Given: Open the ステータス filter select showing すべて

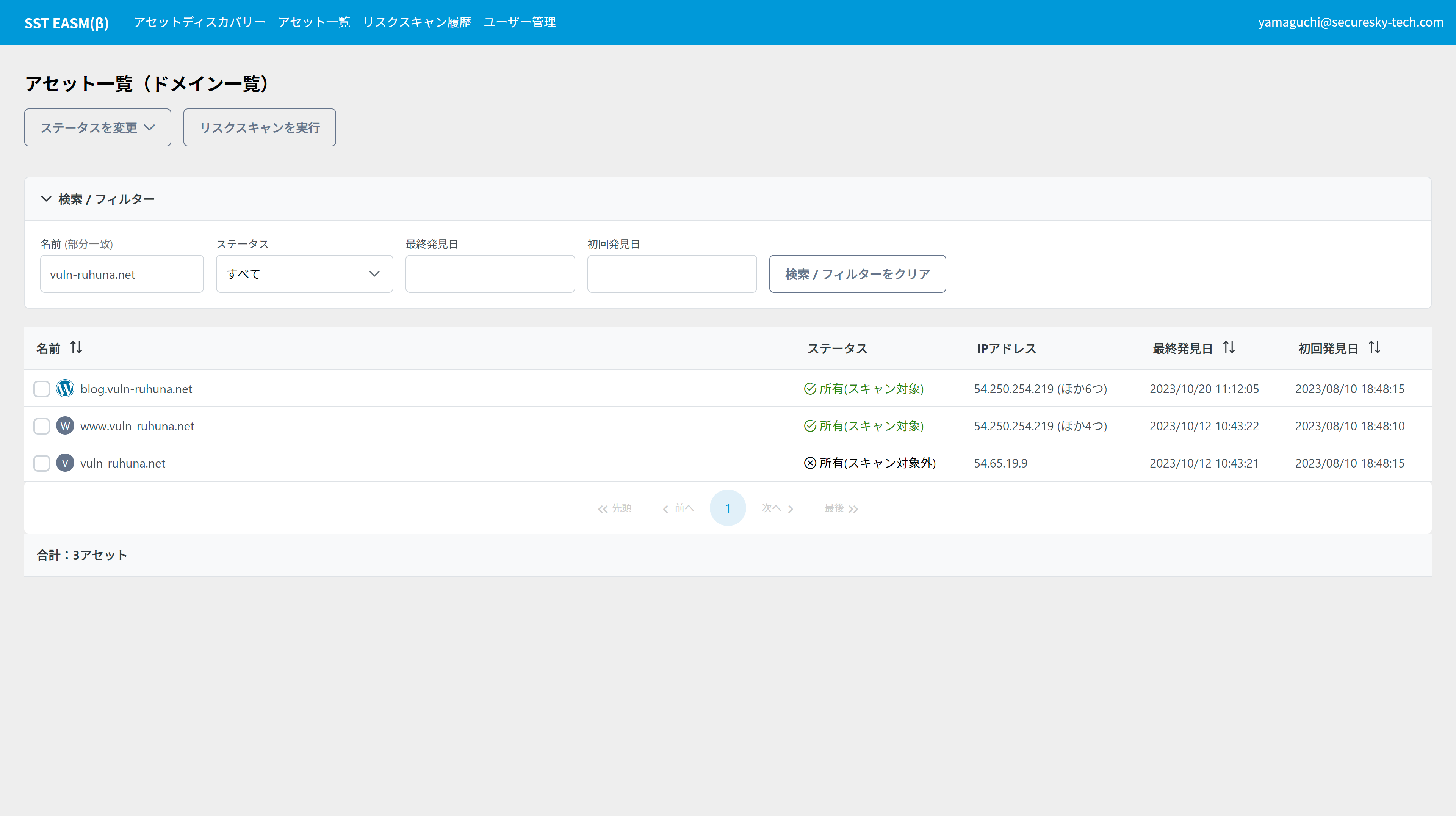Looking at the screenshot, I should [x=304, y=274].
